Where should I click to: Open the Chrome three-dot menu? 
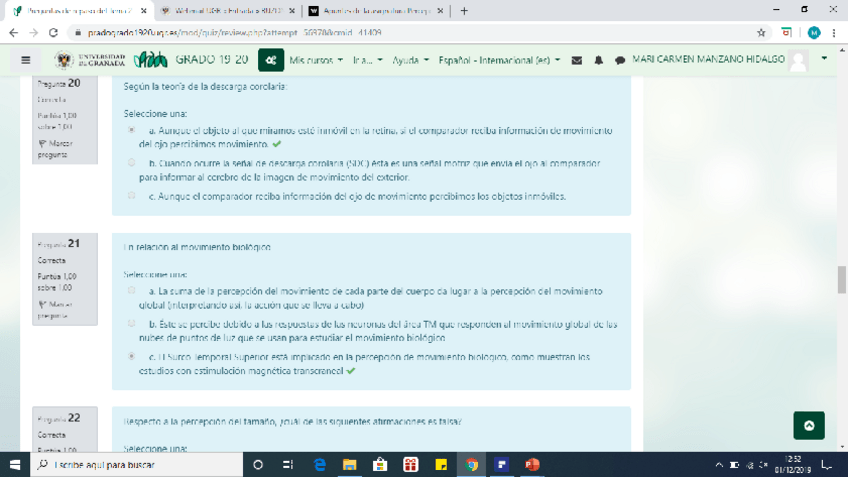pos(834,33)
